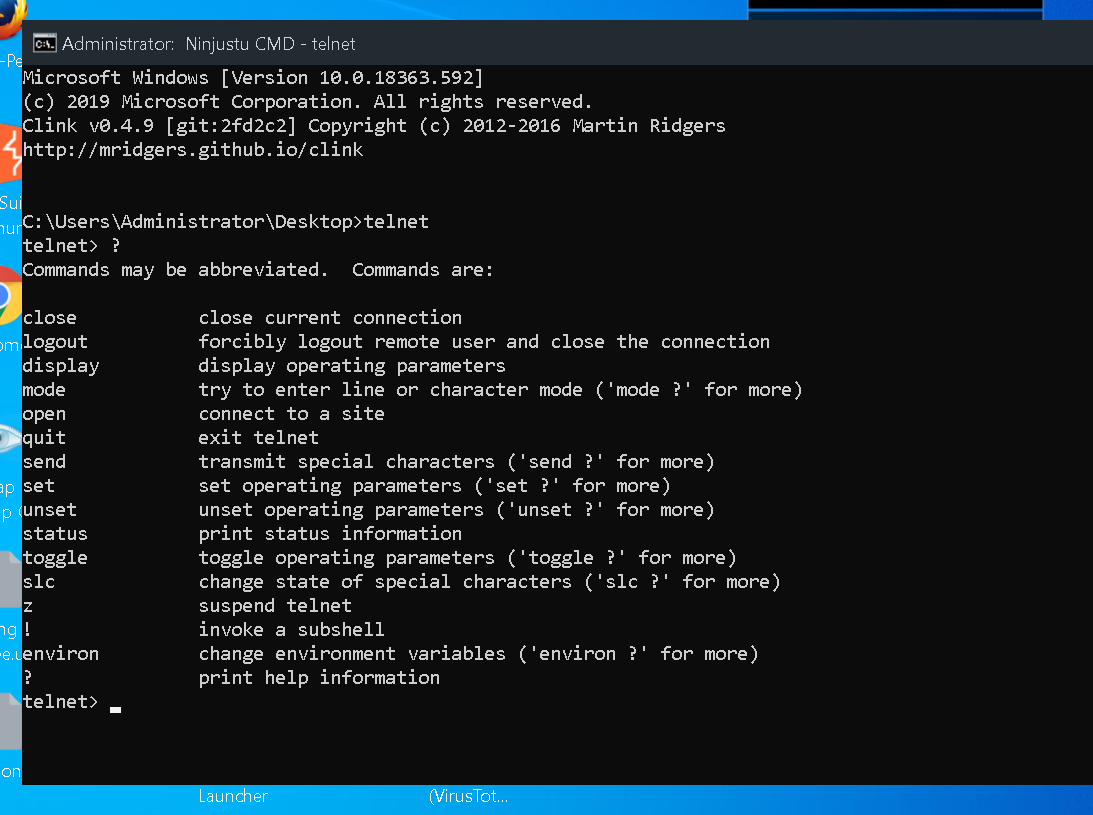Image resolution: width=1093 pixels, height=815 pixels.
Task: Click the 'Commands may be abbreviated' line
Action: point(258,270)
